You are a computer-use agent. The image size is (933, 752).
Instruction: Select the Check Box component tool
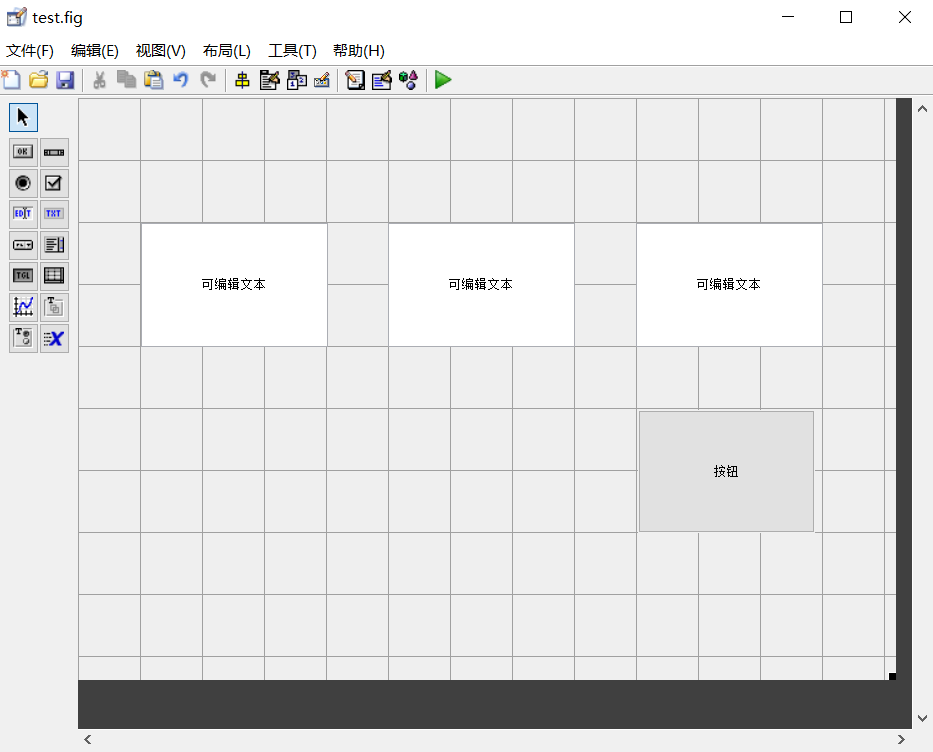click(54, 183)
